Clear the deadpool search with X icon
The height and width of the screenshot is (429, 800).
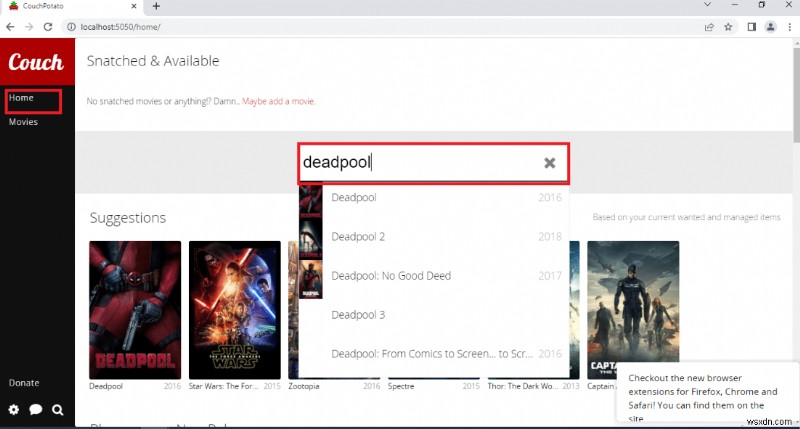click(549, 163)
